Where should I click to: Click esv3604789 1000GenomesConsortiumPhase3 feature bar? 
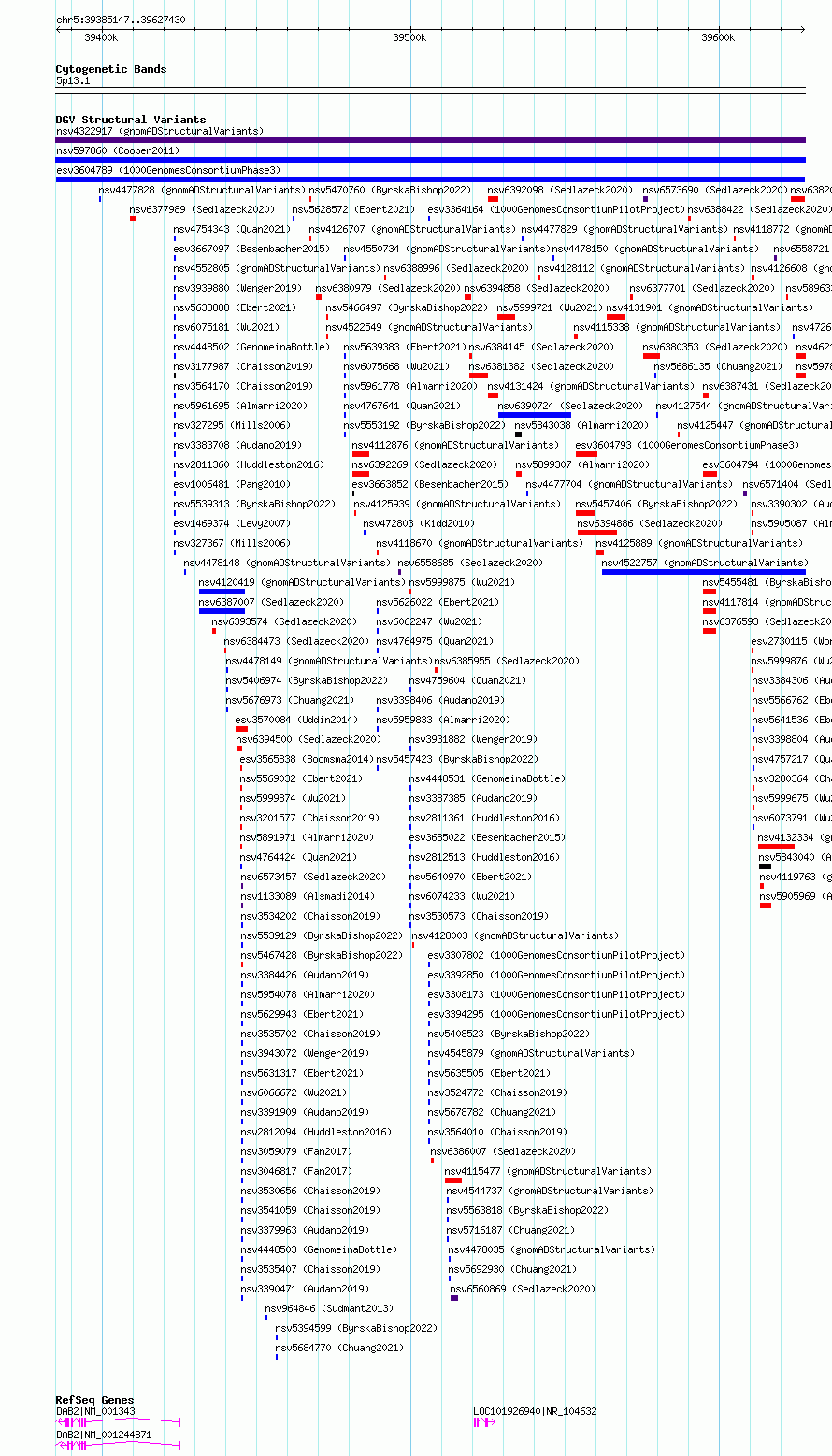click(430, 179)
